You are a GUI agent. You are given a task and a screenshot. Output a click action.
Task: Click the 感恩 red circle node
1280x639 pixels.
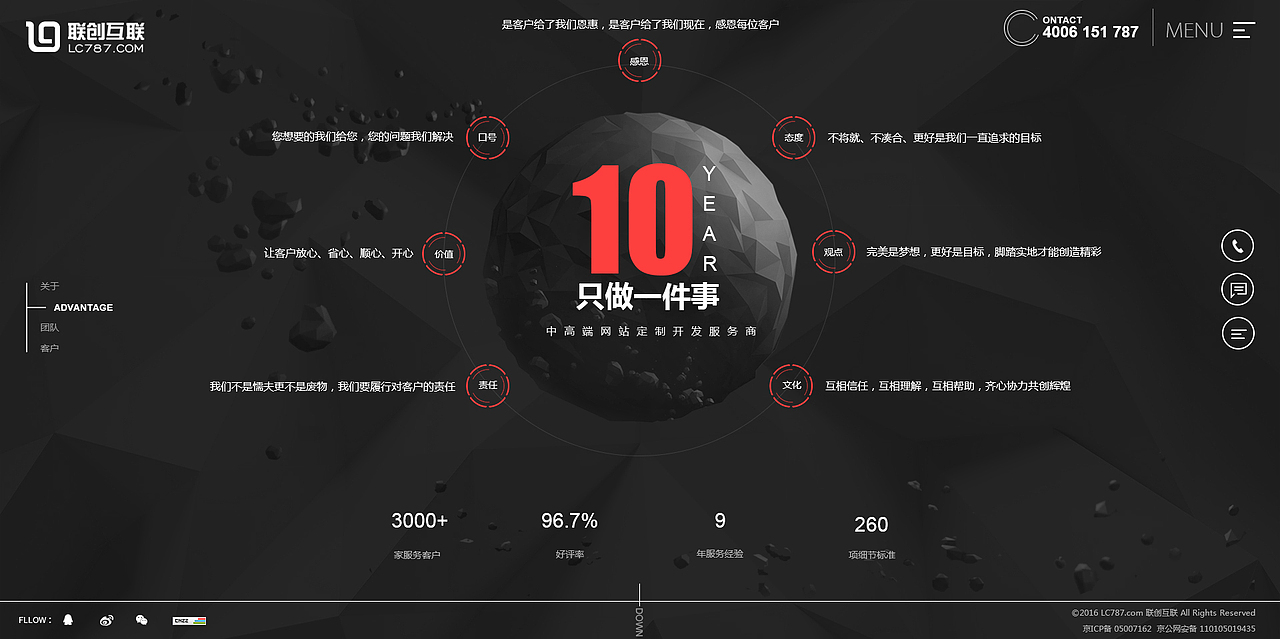tap(639, 61)
